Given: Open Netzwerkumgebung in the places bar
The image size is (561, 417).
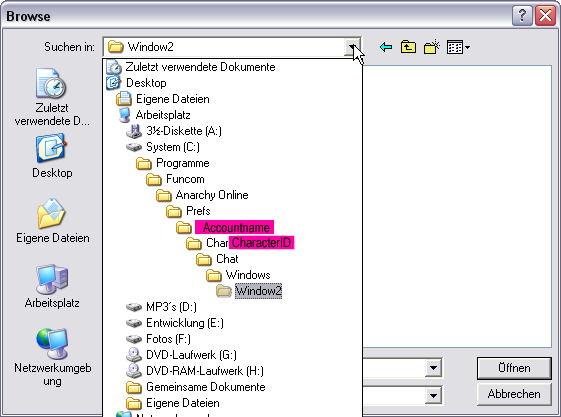Looking at the screenshot, I should coord(53,357).
